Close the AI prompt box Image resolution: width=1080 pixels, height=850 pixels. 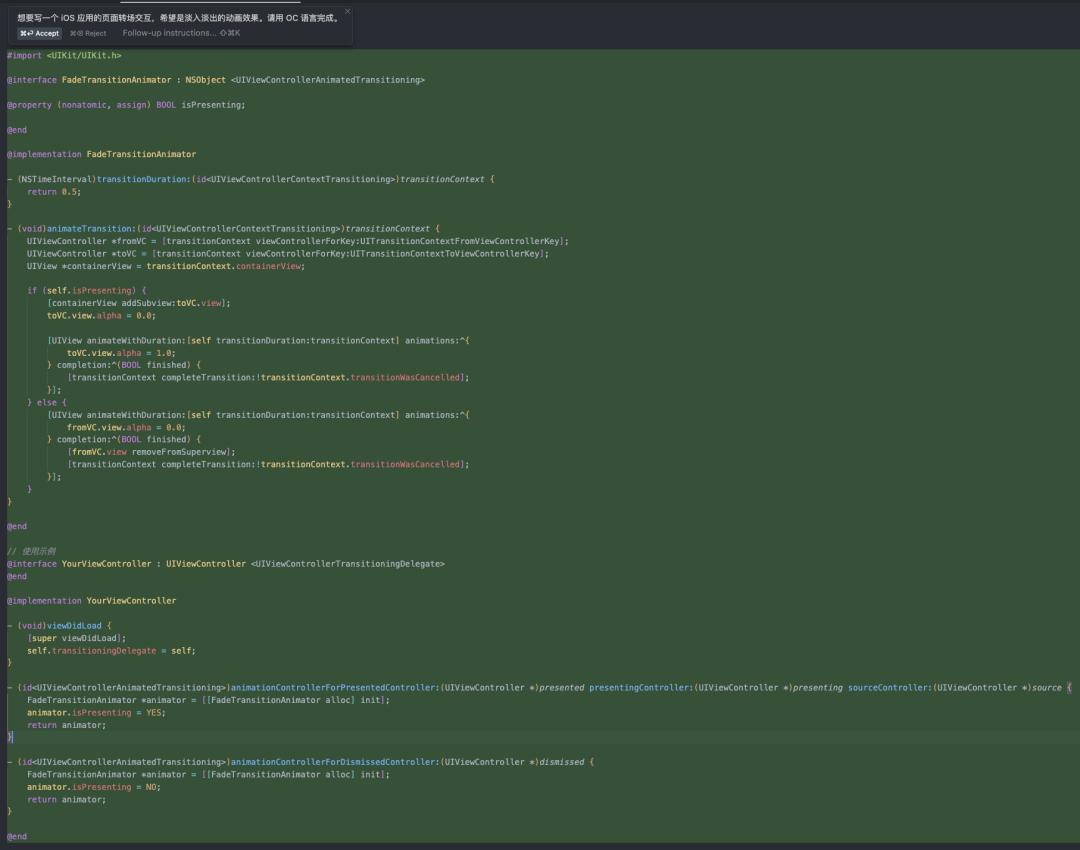click(347, 12)
